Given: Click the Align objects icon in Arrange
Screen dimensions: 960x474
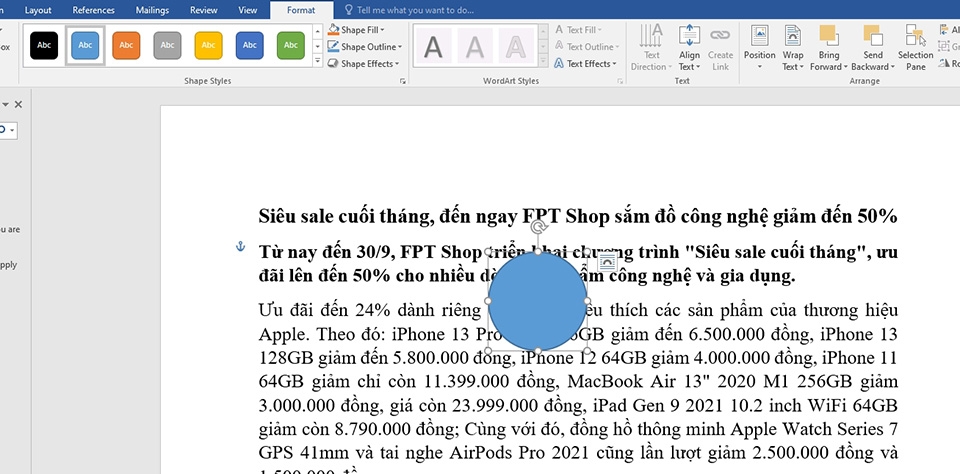Looking at the screenshot, I should coord(944,29).
